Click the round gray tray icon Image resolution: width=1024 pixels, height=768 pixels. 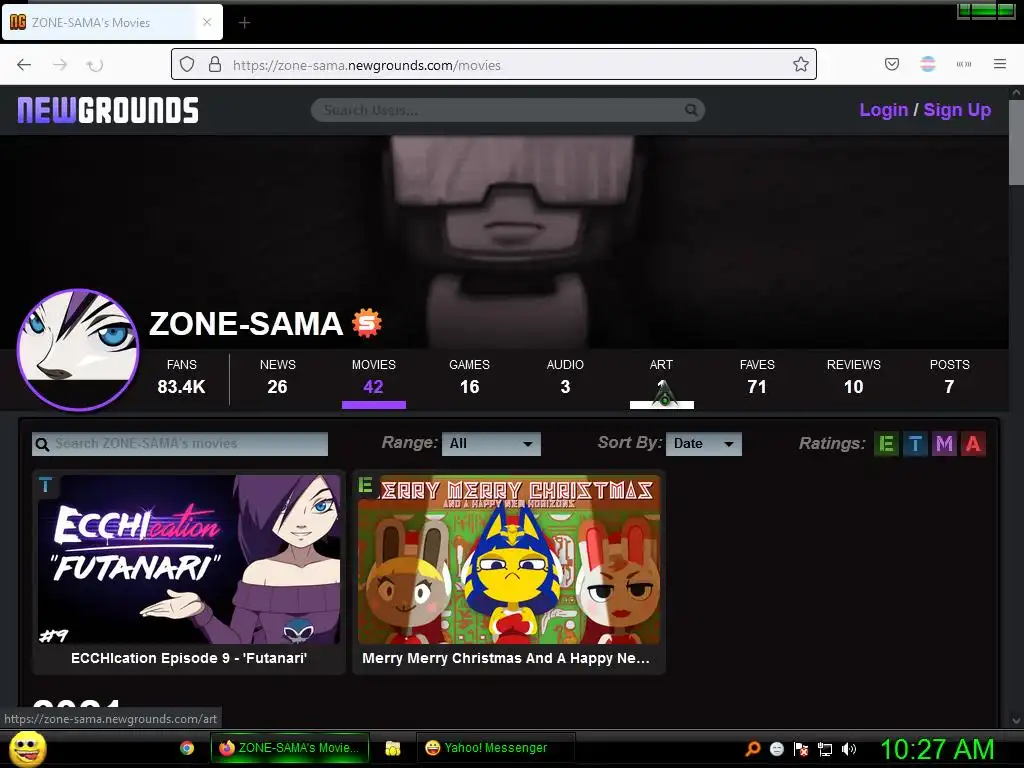coord(776,749)
